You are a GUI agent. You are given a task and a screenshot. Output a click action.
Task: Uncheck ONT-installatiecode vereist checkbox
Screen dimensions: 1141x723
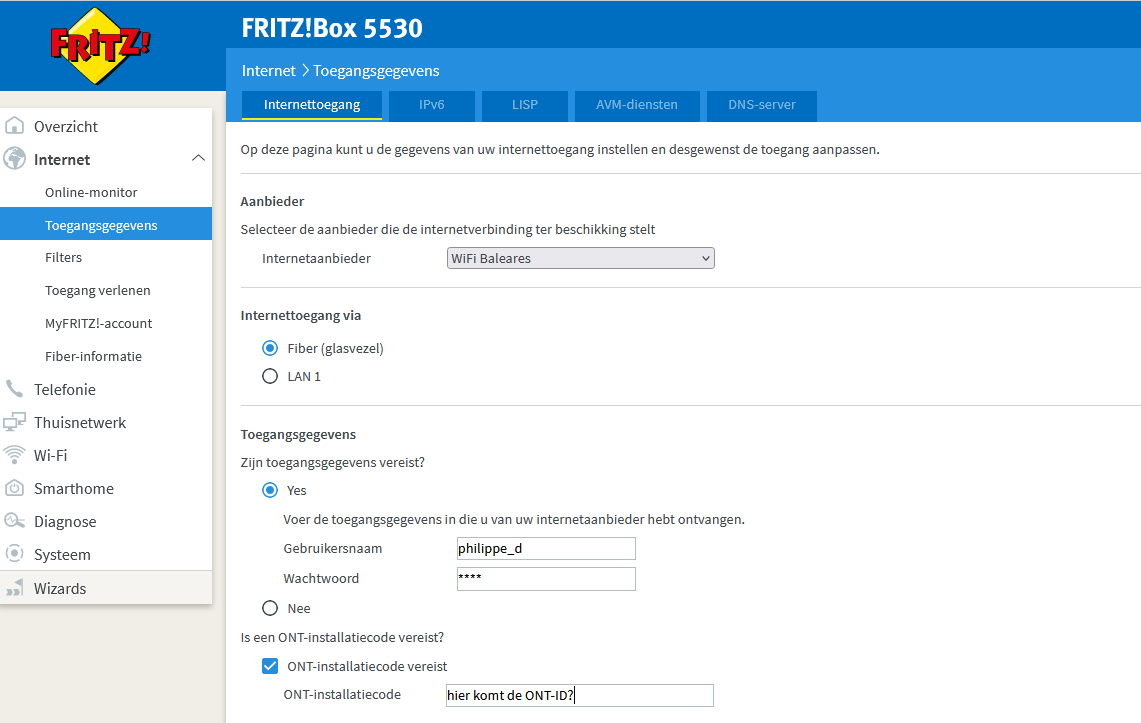tap(270, 666)
